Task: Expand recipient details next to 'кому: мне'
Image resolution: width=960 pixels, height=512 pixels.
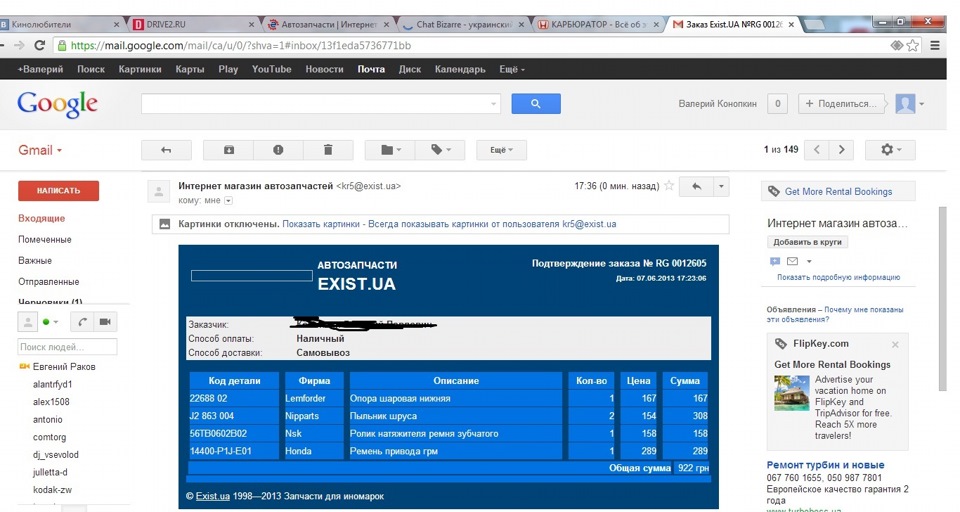Action: click(x=228, y=200)
